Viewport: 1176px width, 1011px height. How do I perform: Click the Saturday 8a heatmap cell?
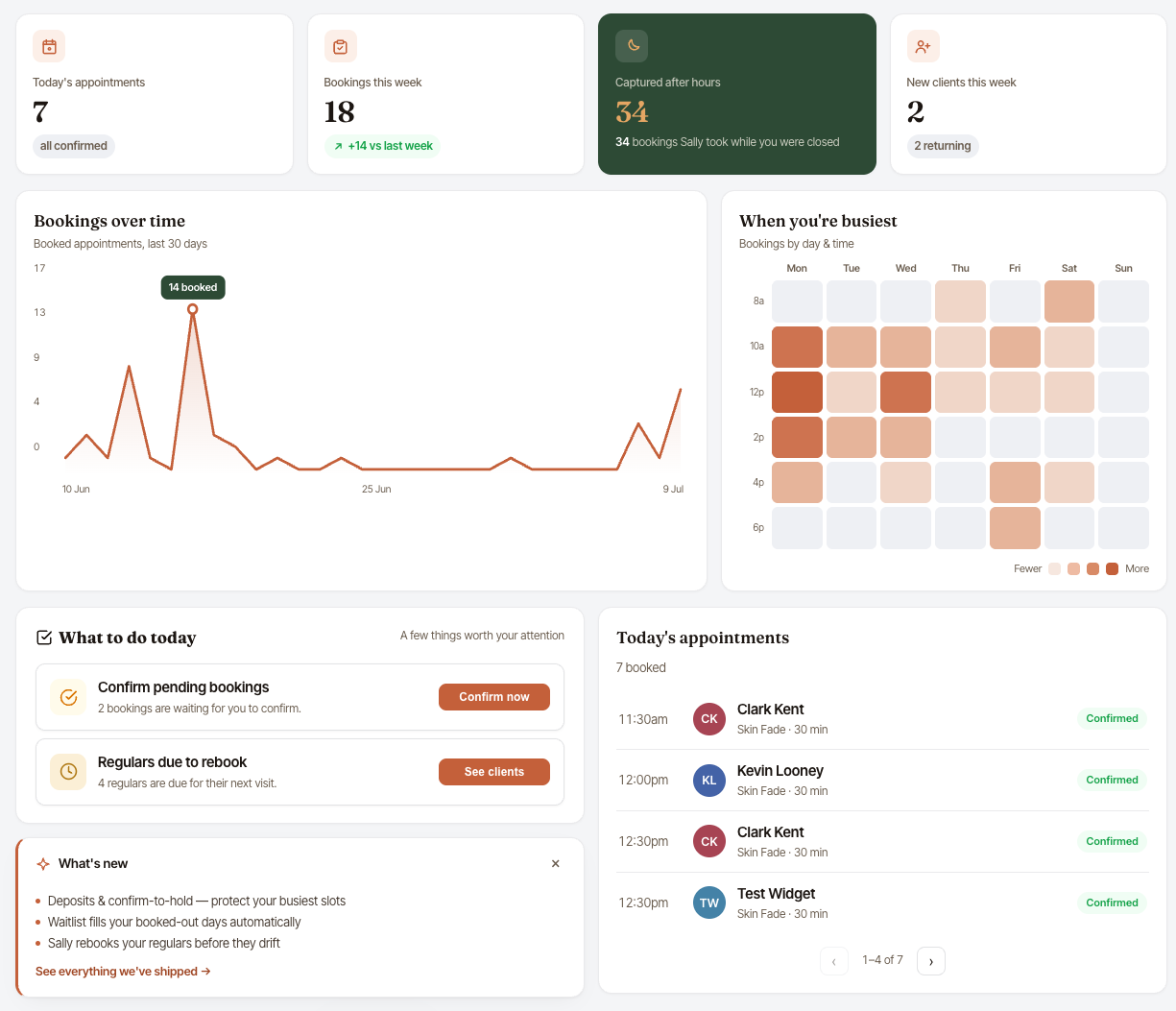1069,301
